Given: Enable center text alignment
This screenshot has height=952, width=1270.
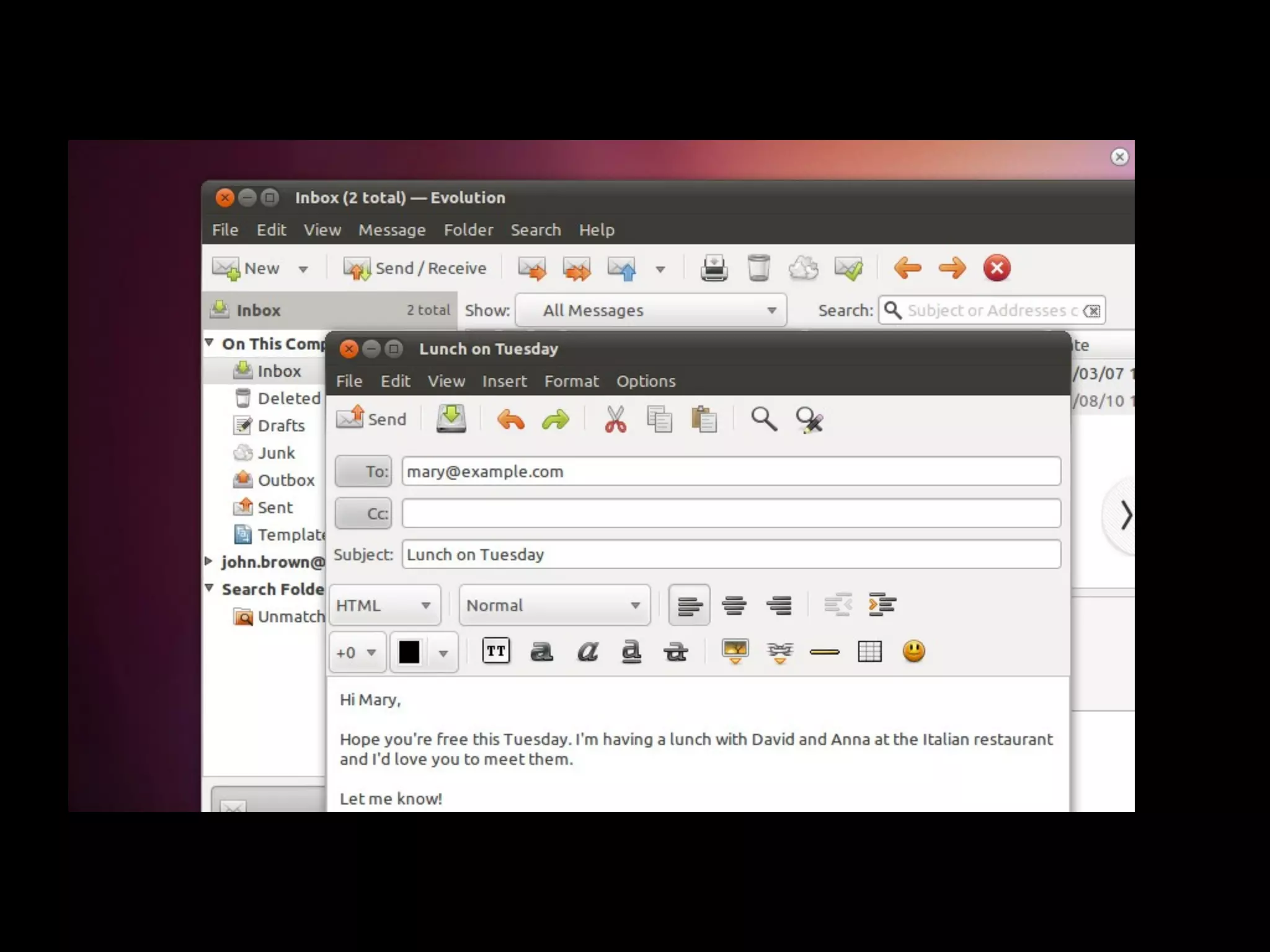Looking at the screenshot, I should 734,605.
